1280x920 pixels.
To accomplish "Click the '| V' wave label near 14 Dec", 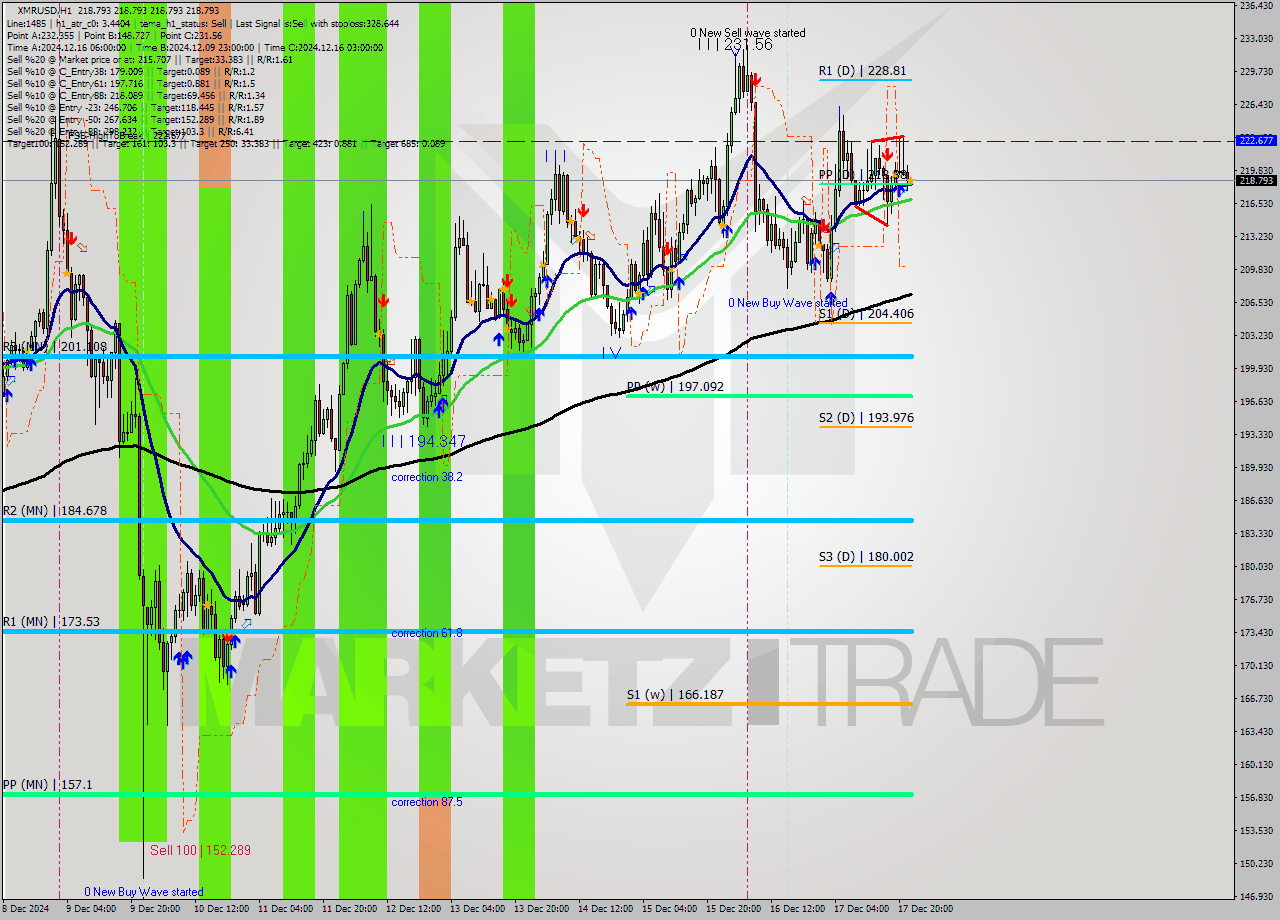I will 612,352.
